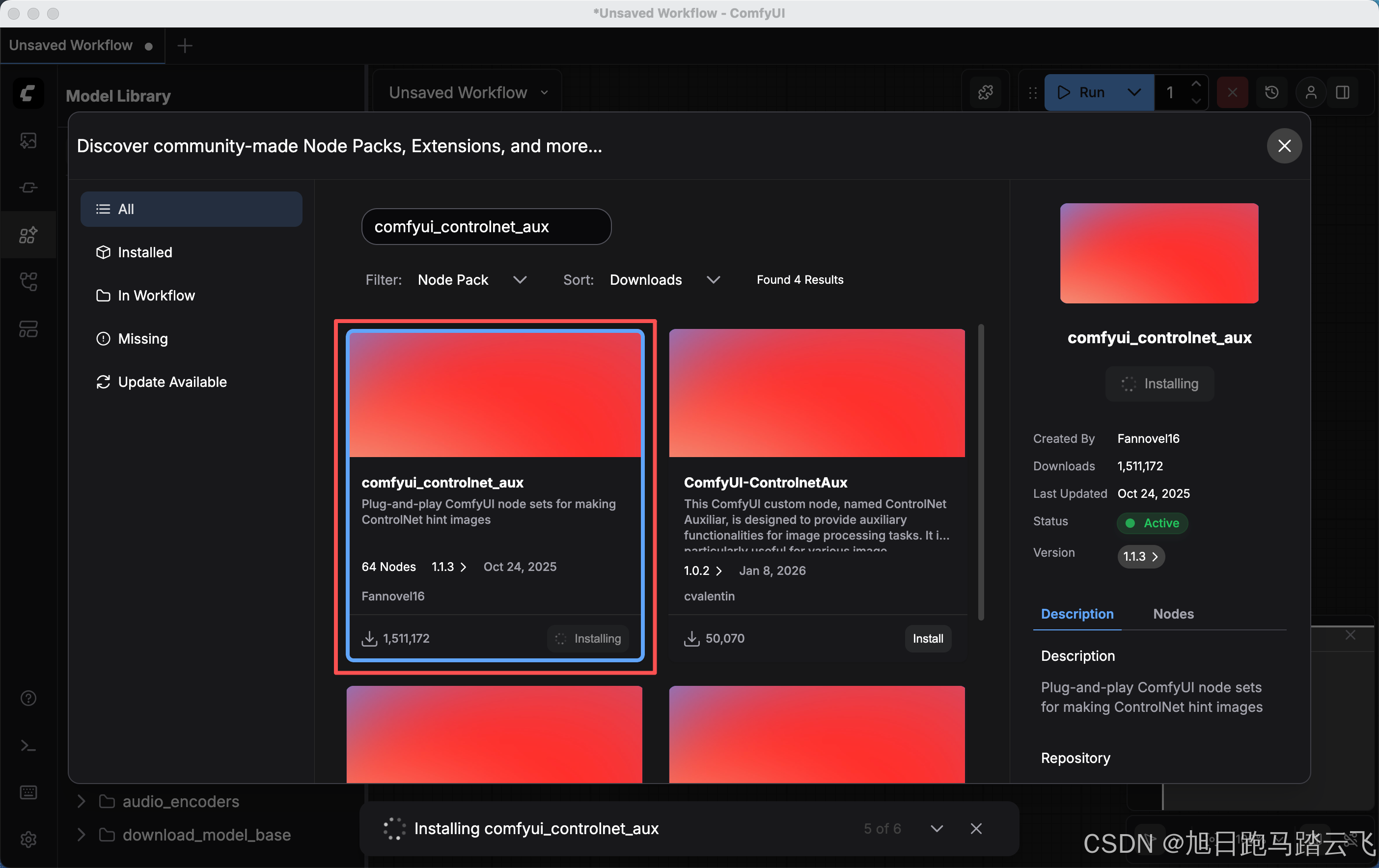The image size is (1379, 868).
Task: Cancel current run with red X button
Action: [x=1232, y=92]
